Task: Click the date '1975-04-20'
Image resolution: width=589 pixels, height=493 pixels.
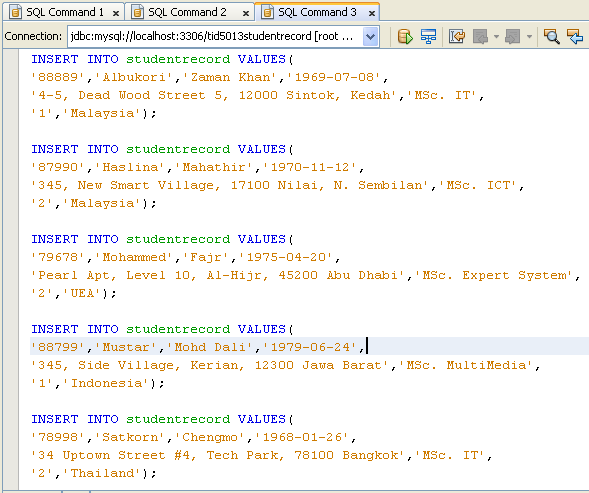Action: point(286,257)
